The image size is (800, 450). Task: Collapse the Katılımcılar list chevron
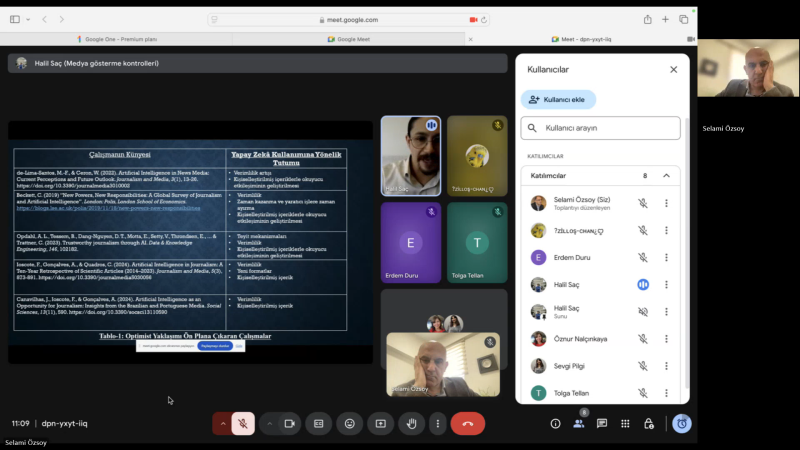[x=666, y=175]
